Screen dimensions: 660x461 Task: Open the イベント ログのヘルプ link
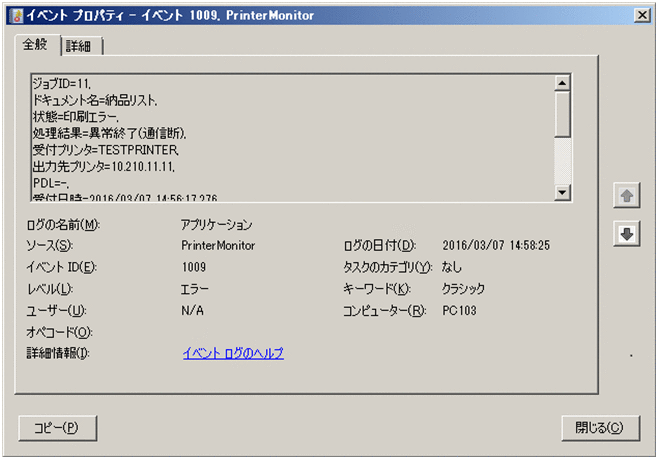click(233, 353)
